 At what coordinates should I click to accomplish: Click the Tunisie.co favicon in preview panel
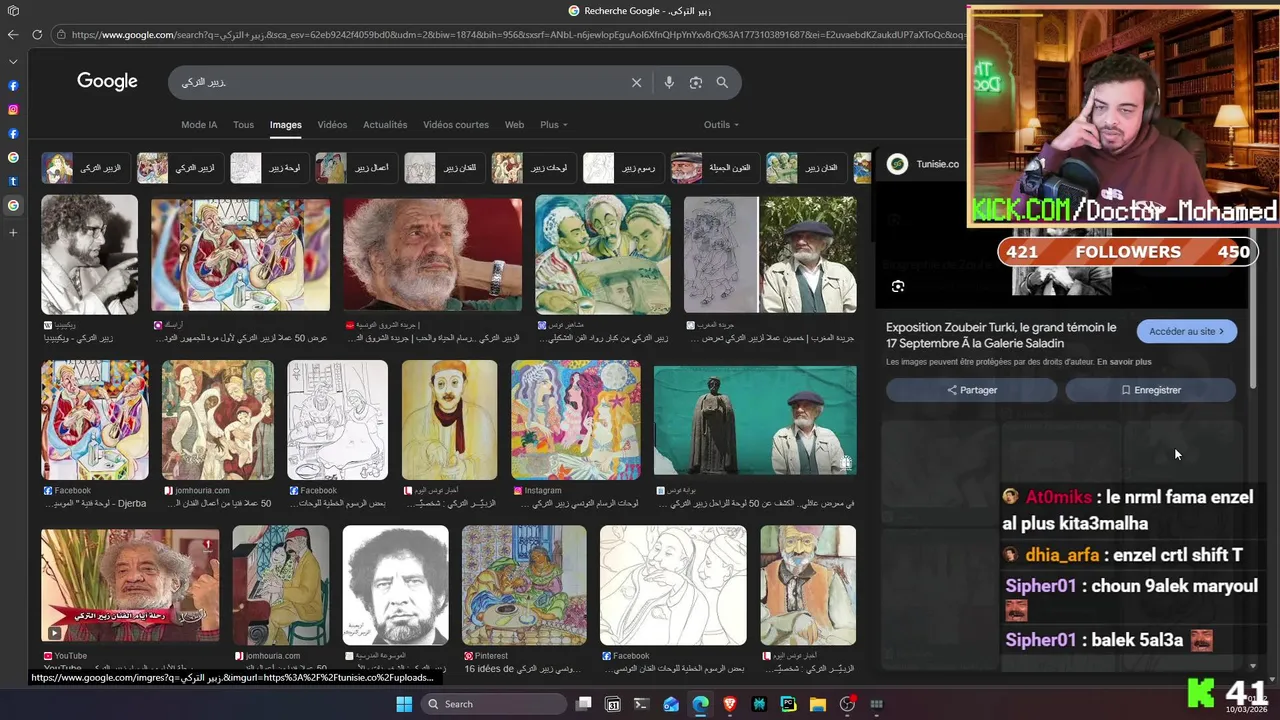(x=898, y=164)
